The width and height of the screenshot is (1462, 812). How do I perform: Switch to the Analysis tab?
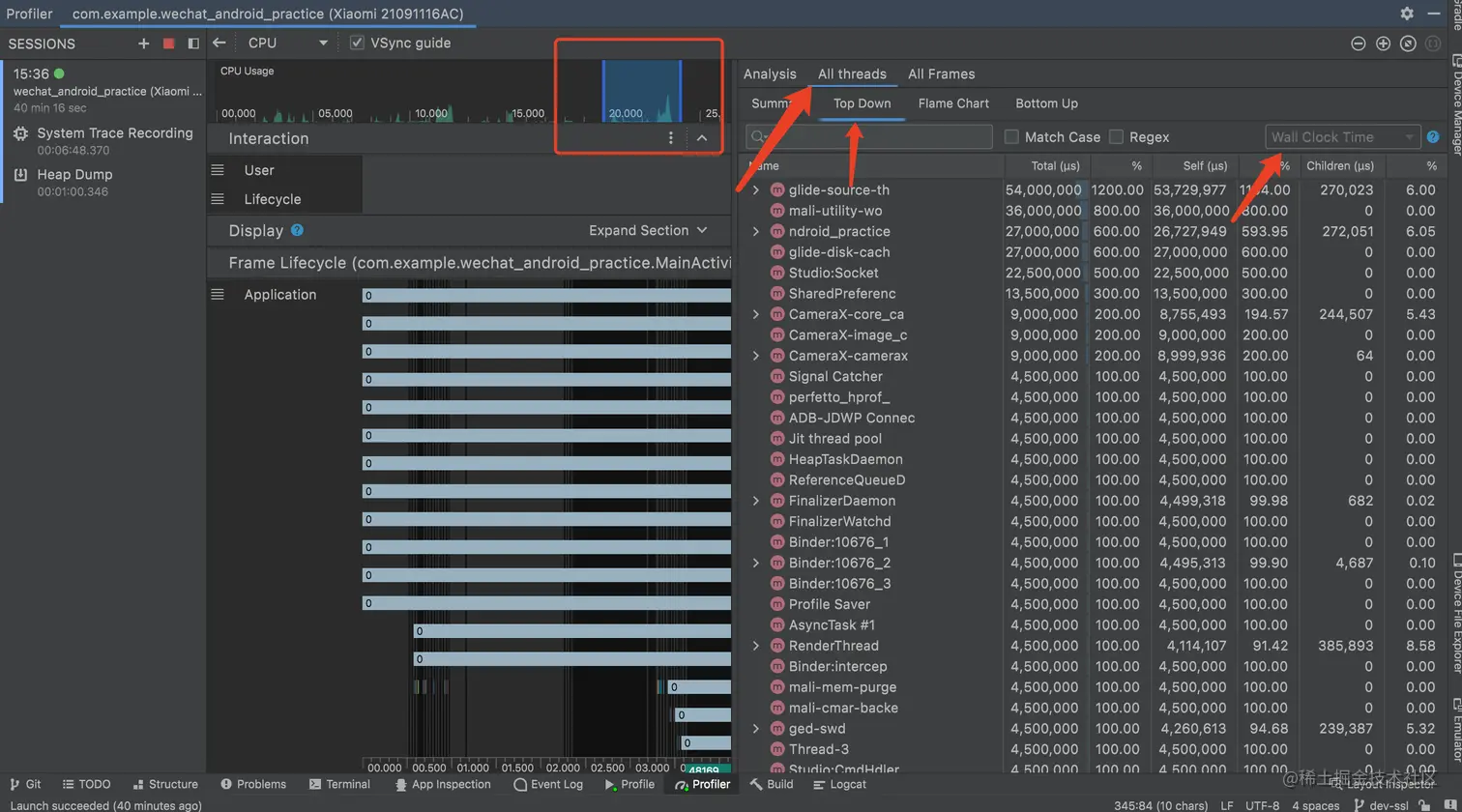(770, 73)
